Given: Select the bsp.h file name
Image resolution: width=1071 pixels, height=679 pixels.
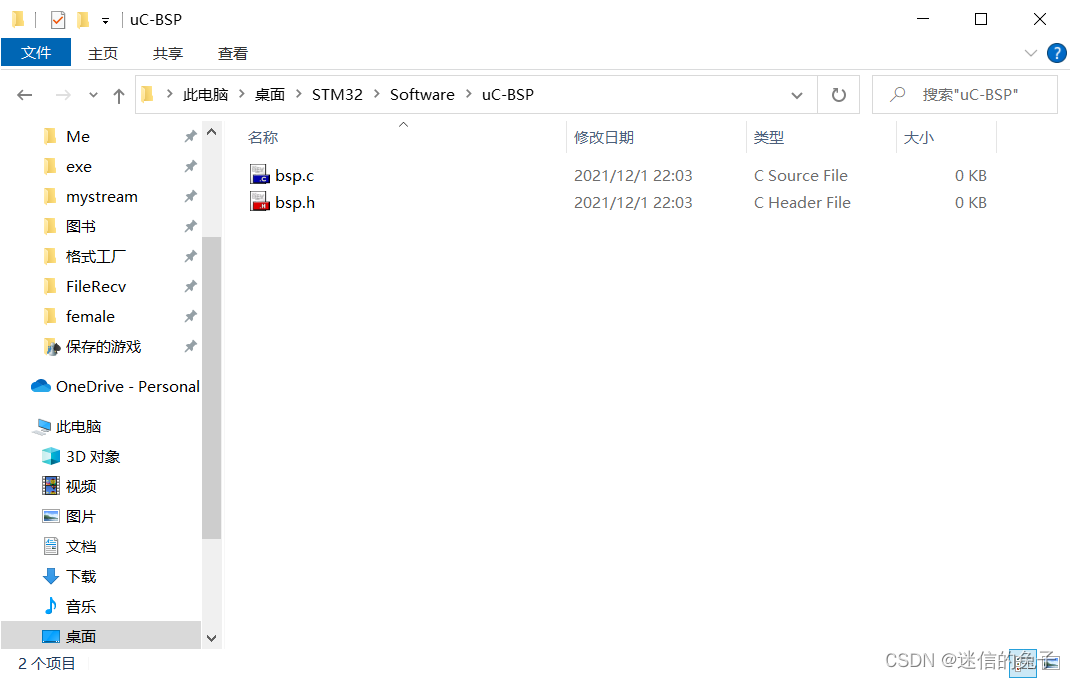Looking at the screenshot, I should [295, 203].
